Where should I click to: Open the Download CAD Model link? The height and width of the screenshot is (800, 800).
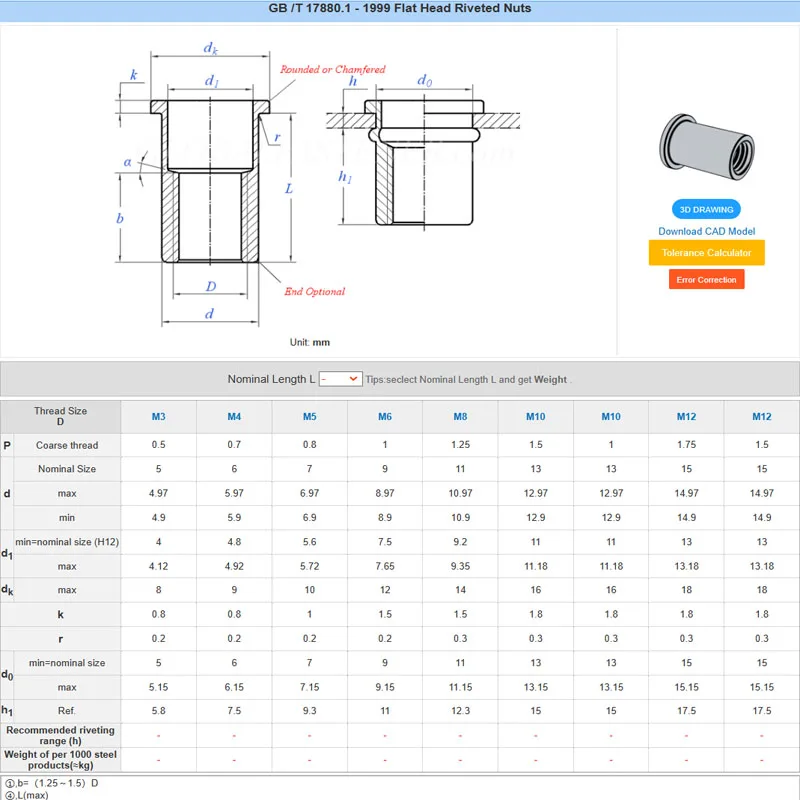pyautogui.click(x=706, y=231)
